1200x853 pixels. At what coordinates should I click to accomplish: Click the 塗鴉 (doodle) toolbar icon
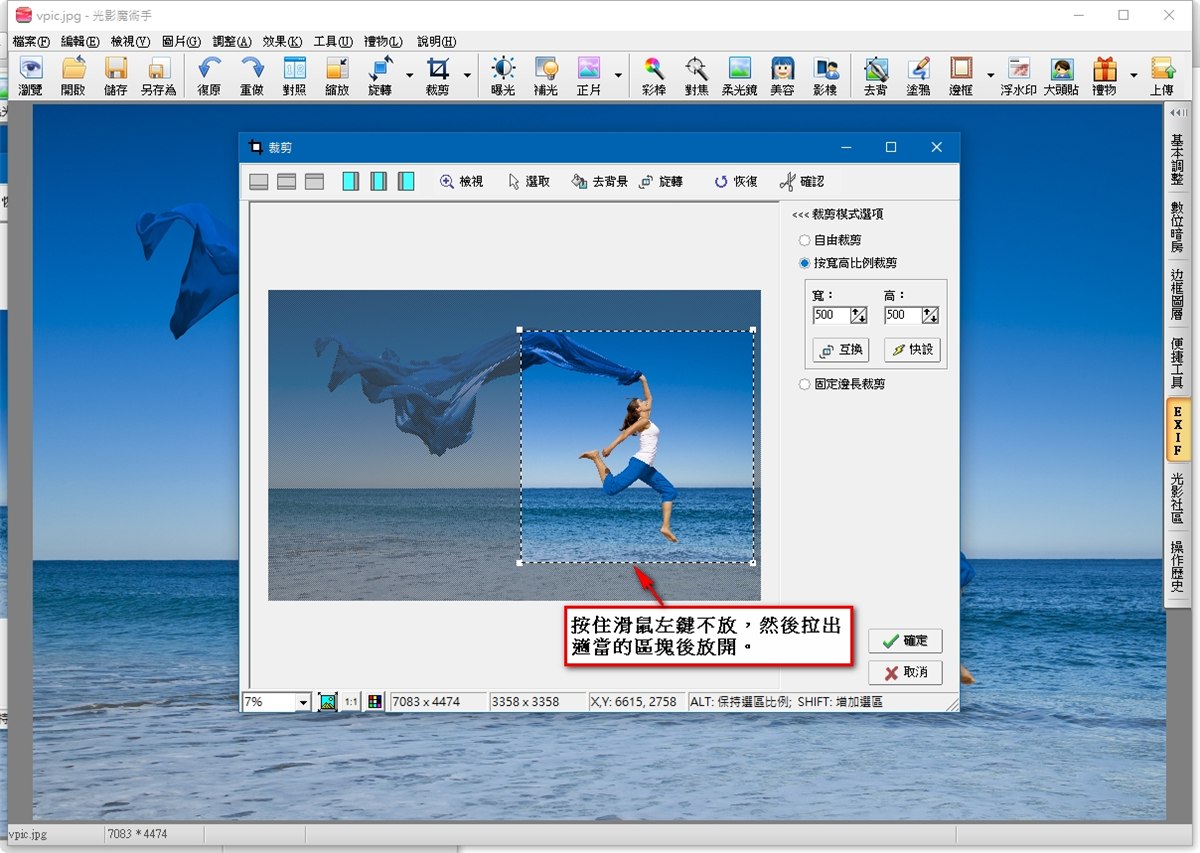tap(918, 75)
